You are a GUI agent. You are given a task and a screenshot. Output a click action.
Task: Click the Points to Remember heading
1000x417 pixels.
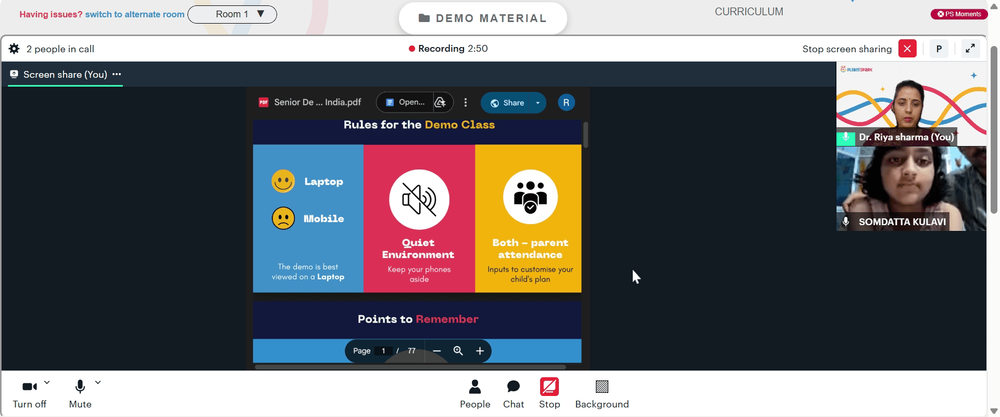[x=418, y=319]
